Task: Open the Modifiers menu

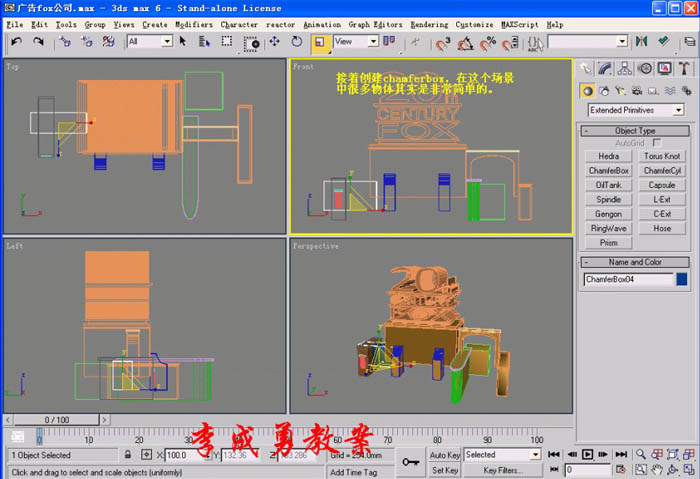Action: tap(193, 25)
